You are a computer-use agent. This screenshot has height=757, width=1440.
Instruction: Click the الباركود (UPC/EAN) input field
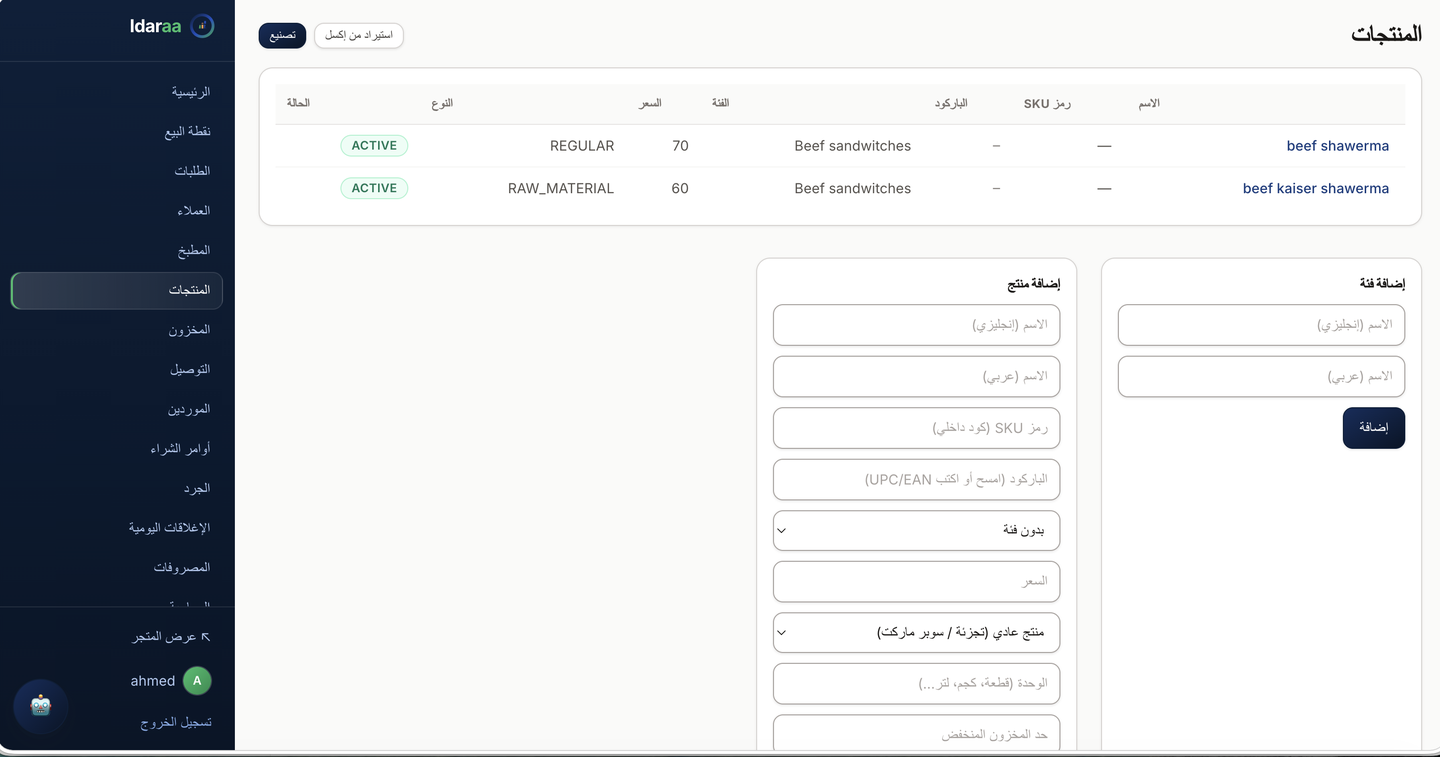pos(916,480)
